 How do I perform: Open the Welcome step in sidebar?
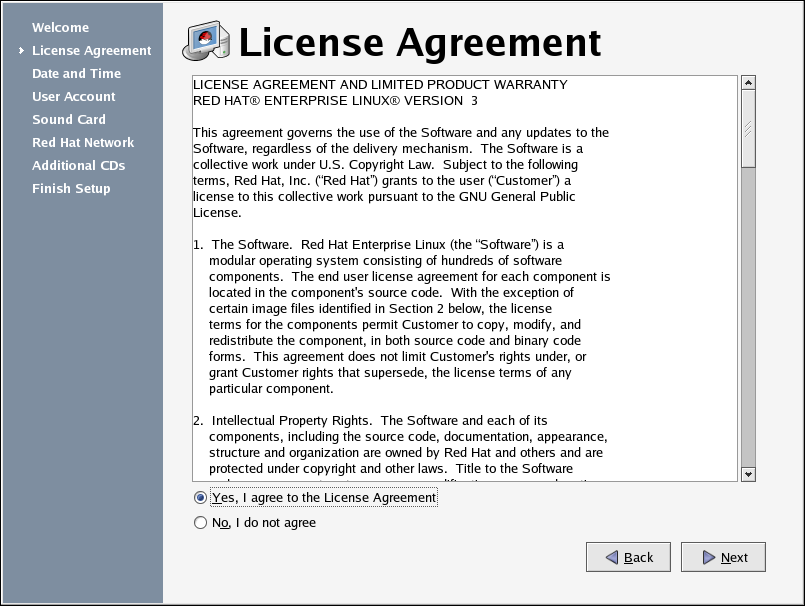pyautogui.click(x=60, y=28)
